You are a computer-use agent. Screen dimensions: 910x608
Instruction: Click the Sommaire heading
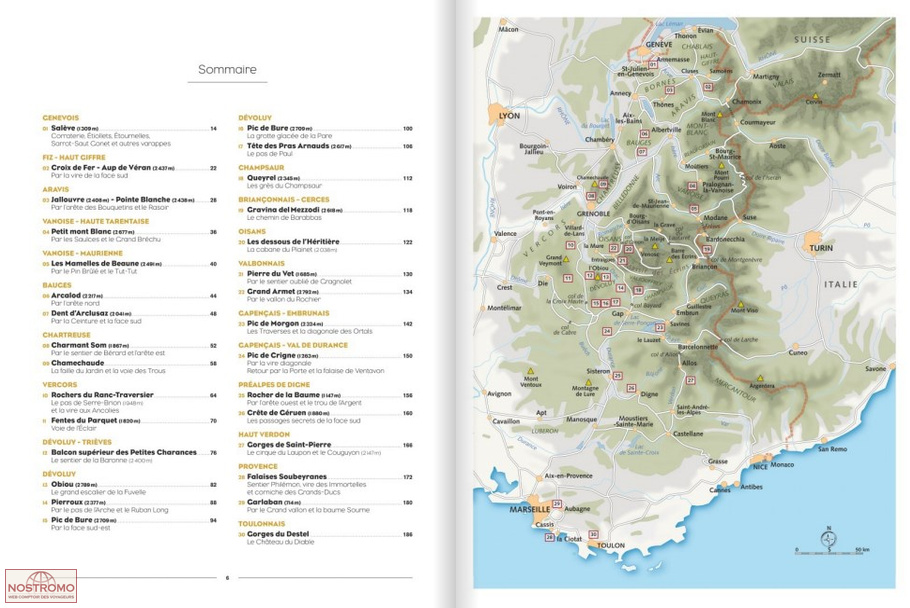click(228, 70)
